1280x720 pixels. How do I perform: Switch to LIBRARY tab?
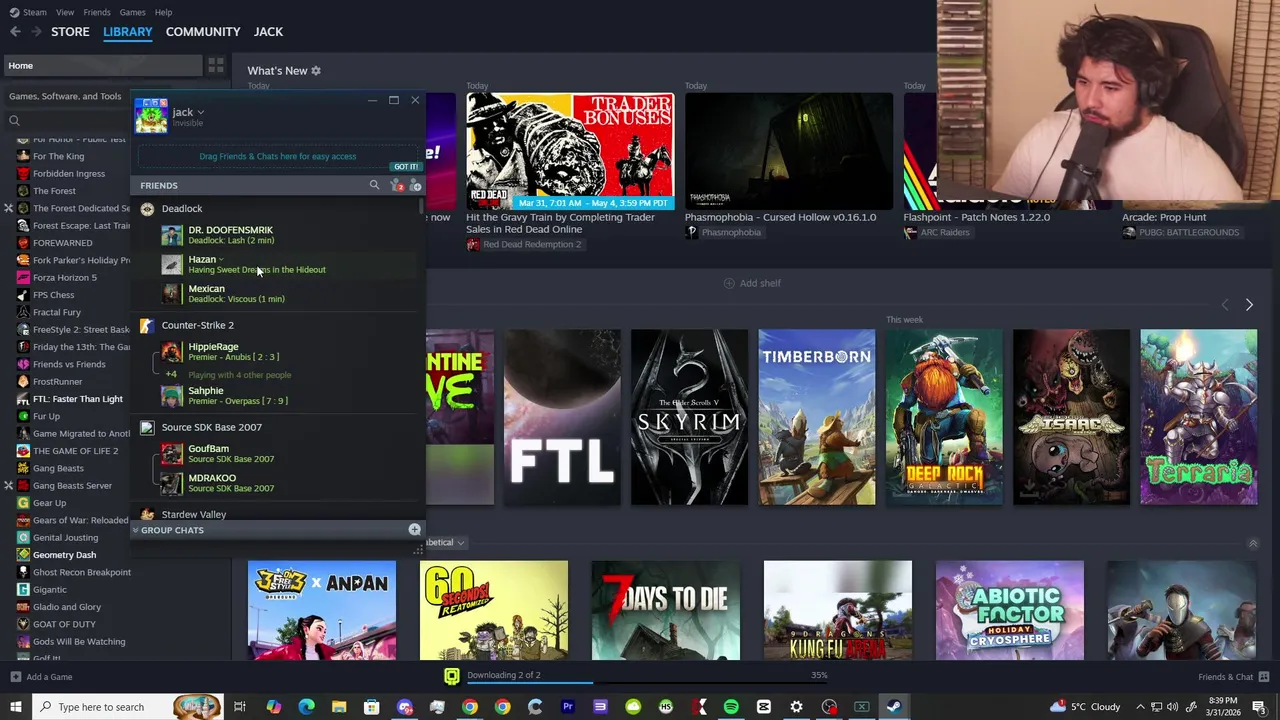tap(128, 32)
